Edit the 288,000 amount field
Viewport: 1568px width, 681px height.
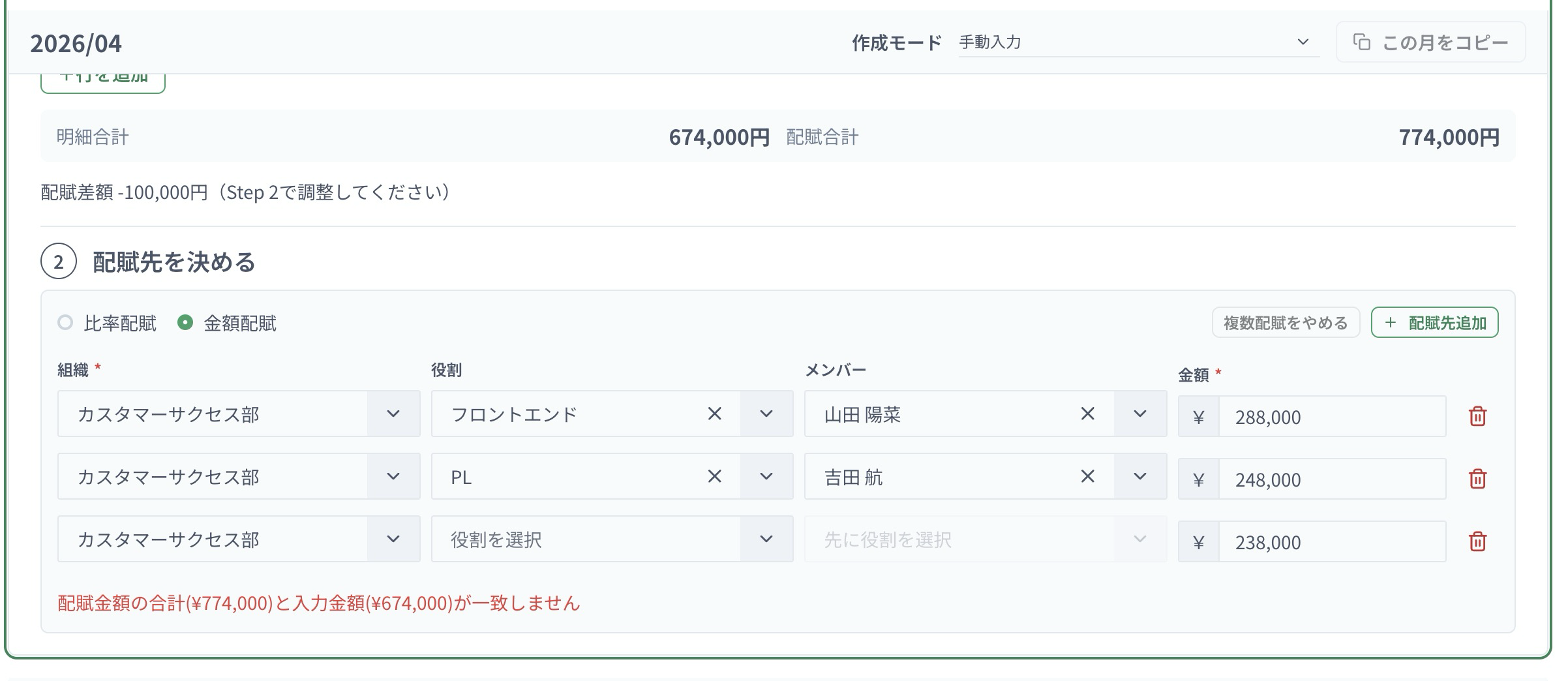(1332, 416)
